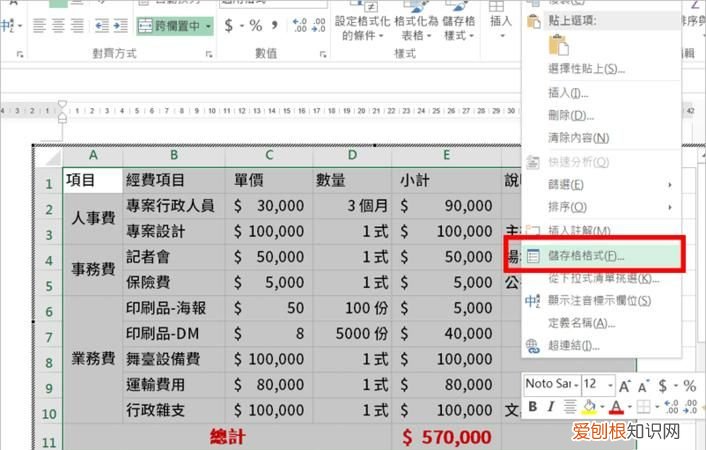Choose 清除內容(N) menu item

(602, 138)
